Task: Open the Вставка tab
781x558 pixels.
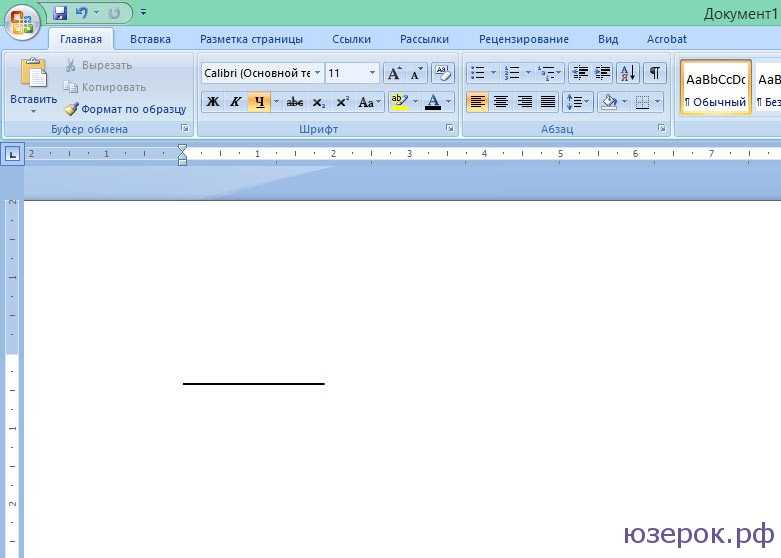Action: 150,39
